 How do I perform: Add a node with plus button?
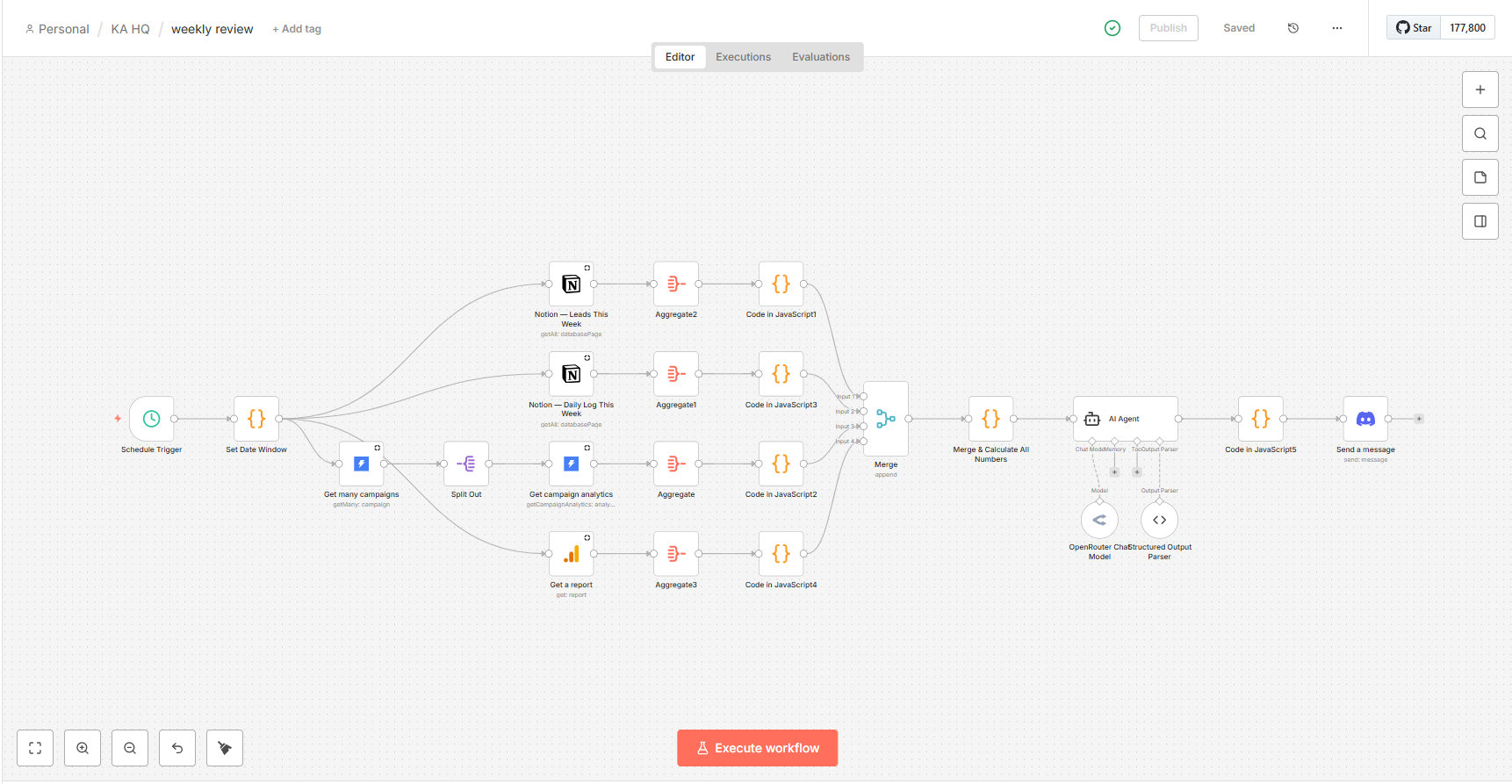coord(1480,90)
